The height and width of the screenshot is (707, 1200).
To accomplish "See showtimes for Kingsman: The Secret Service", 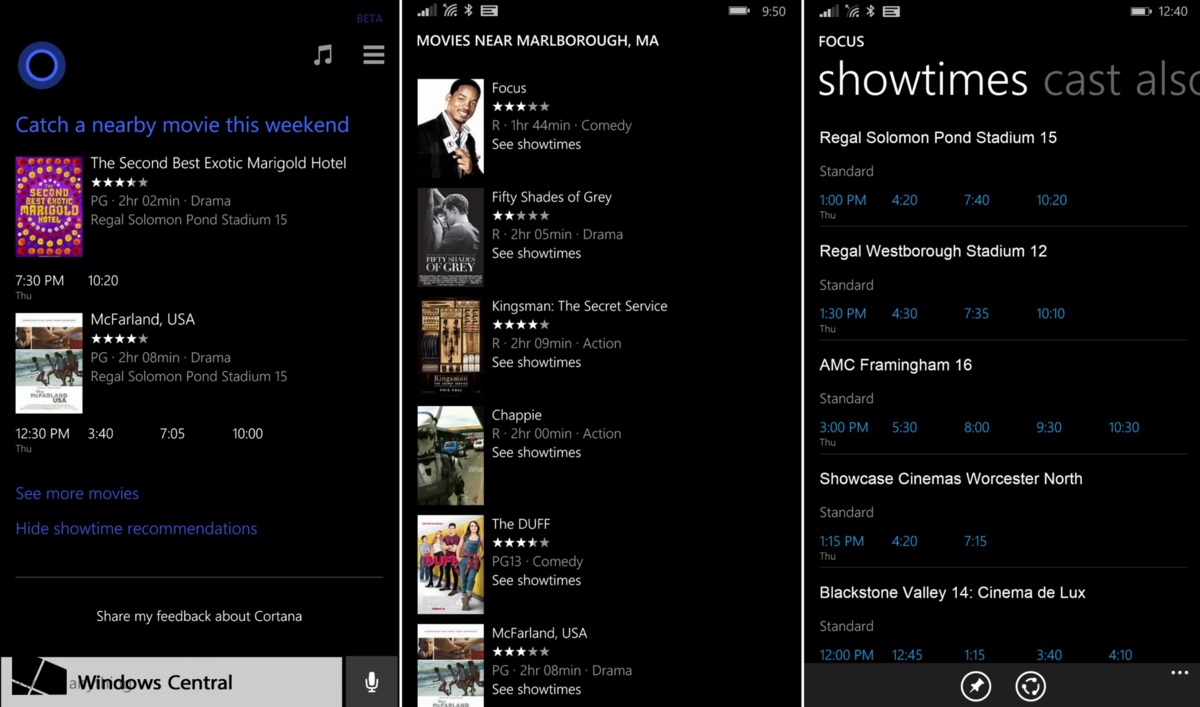I will tap(536, 362).
